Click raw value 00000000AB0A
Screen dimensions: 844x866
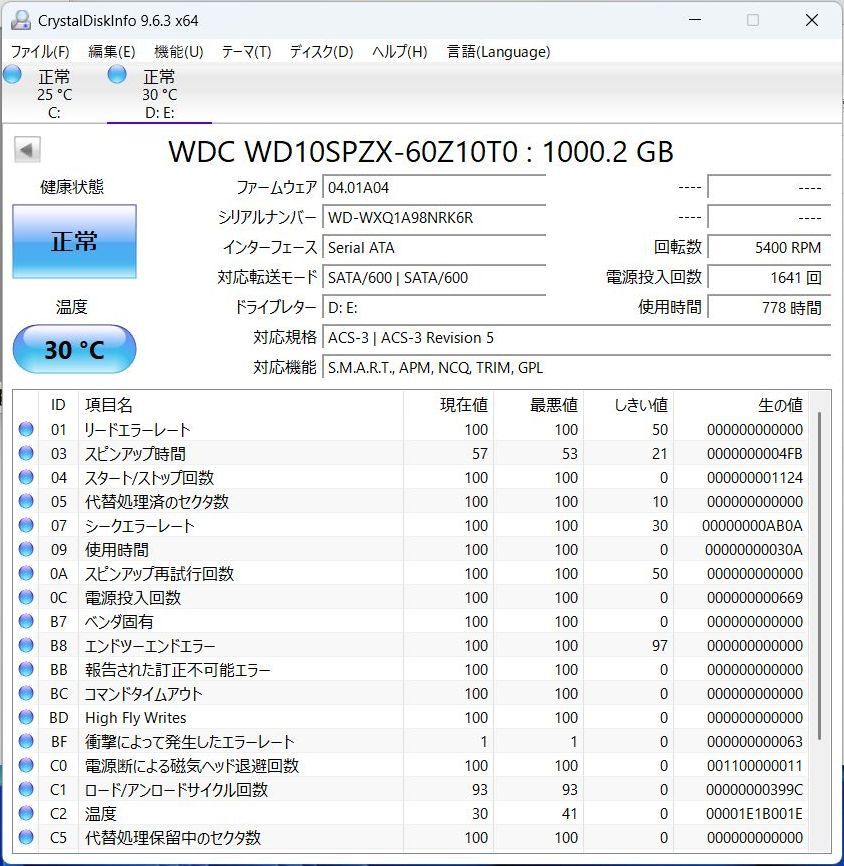(752, 525)
